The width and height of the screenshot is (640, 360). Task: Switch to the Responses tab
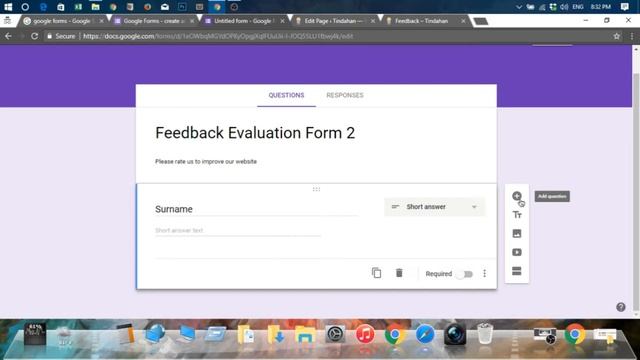tap(345, 95)
